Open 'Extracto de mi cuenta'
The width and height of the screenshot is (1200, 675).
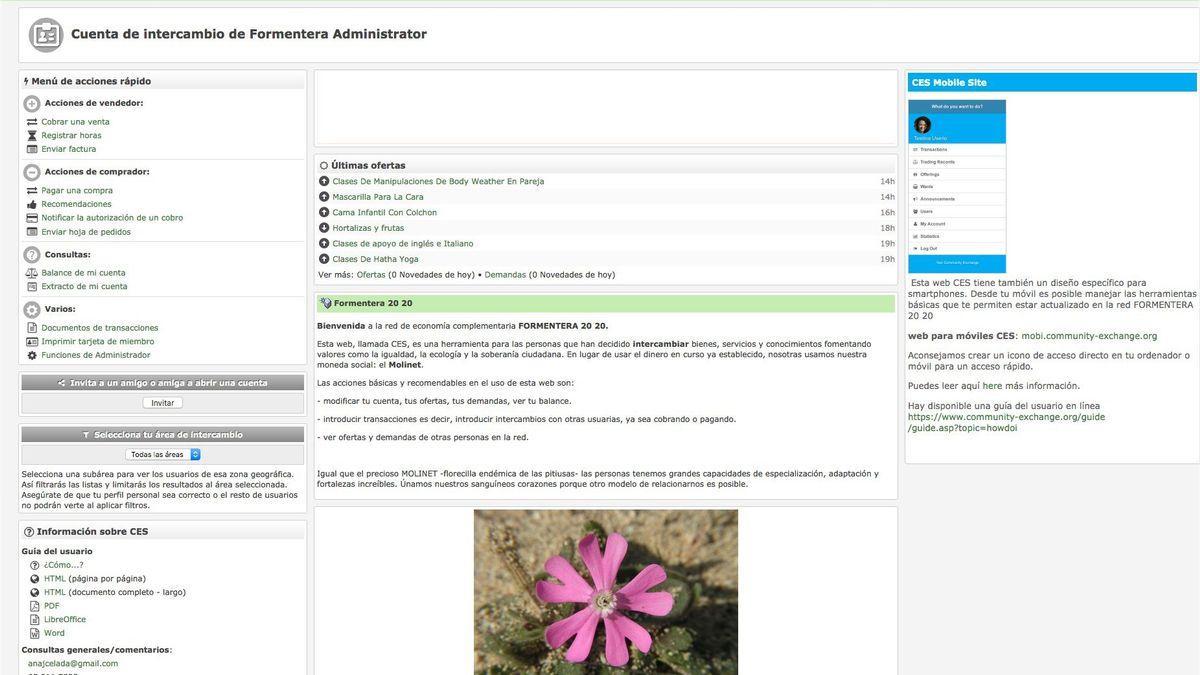(x=84, y=286)
